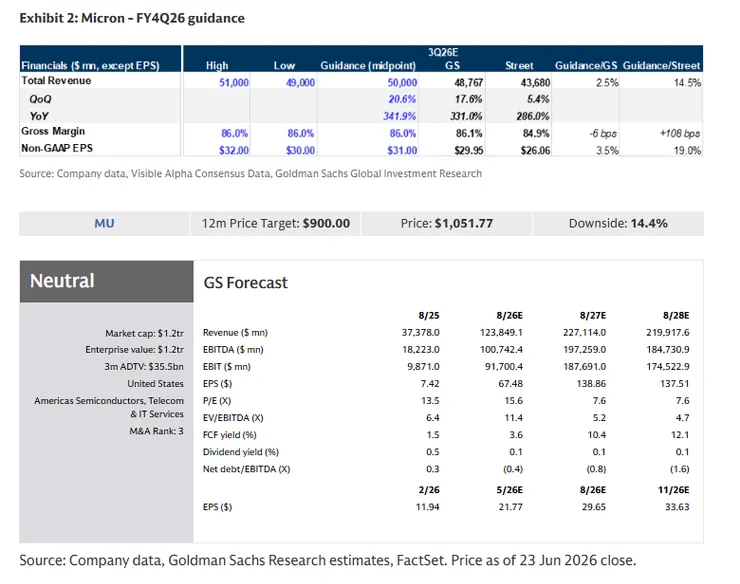Select the QoQ midpoint value 20.6%
The image size is (740, 584).
[402, 99]
